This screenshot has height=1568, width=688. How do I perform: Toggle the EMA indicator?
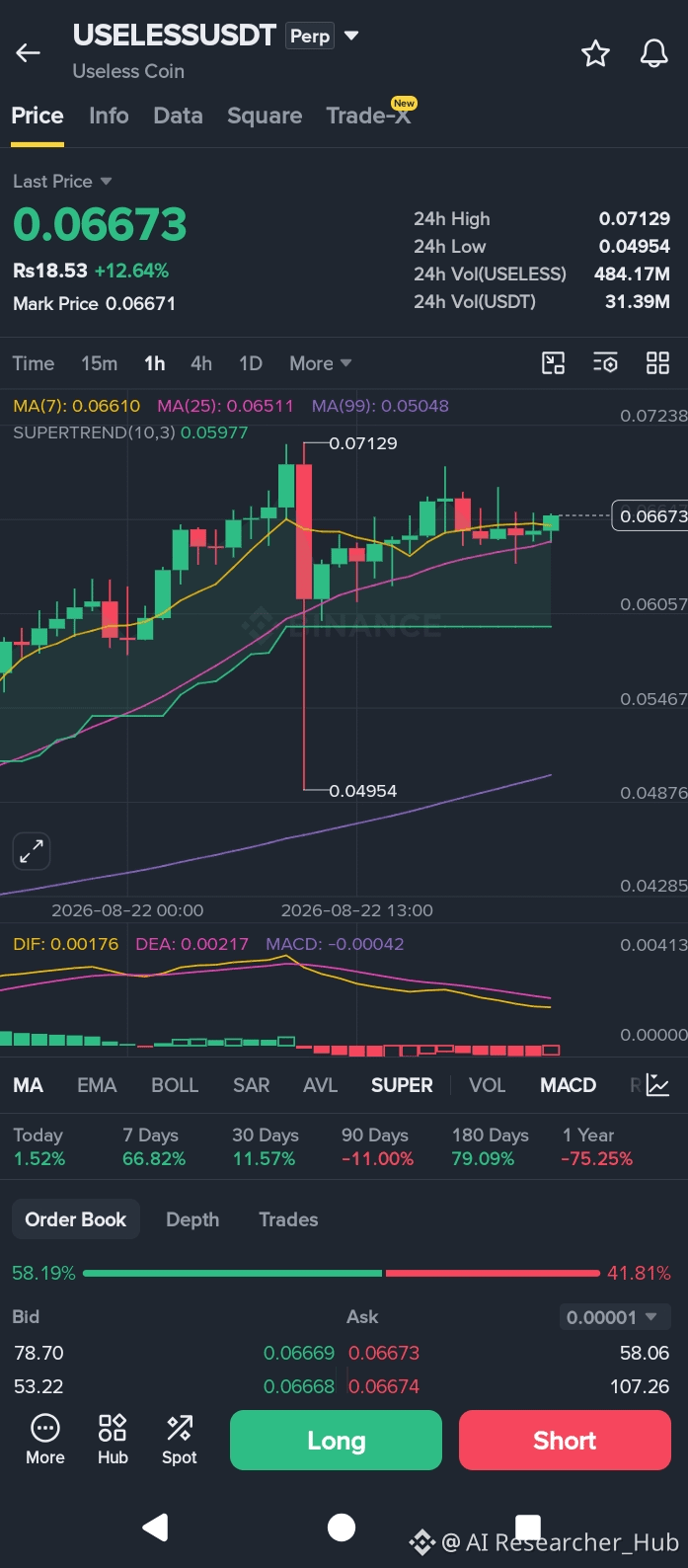click(97, 1085)
